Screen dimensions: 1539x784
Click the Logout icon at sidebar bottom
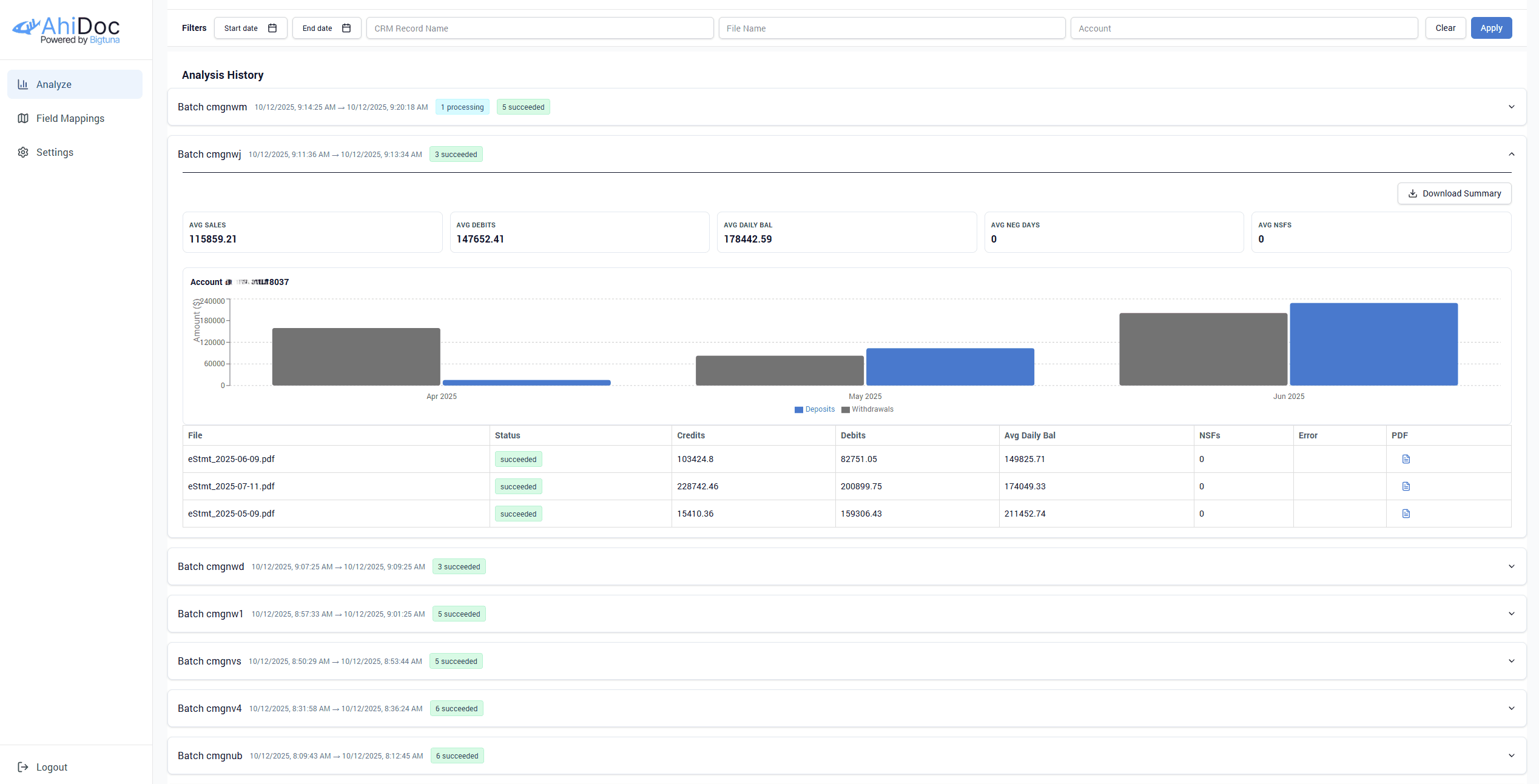click(x=23, y=766)
